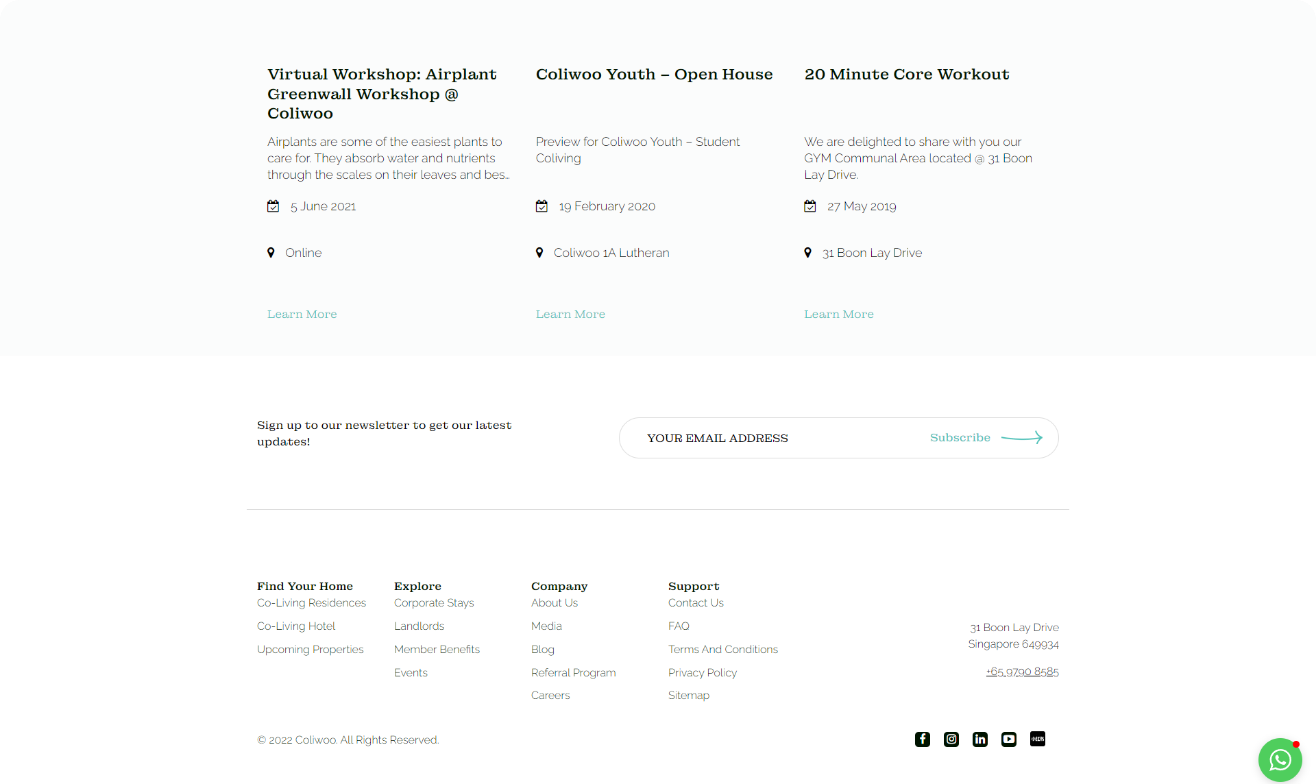Open the About Us link
The image size is (1316, 784).
[x=555, y=603]
